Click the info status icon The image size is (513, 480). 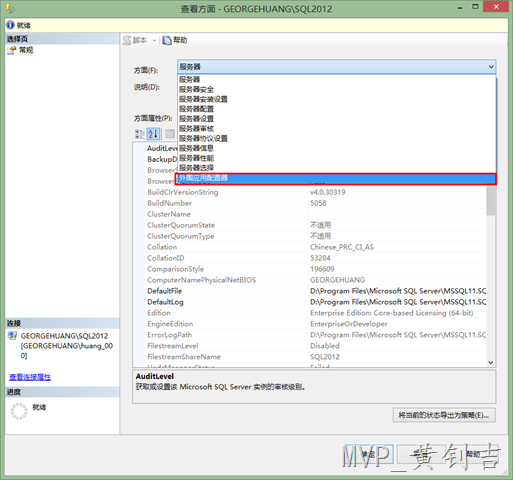(11, 25)
